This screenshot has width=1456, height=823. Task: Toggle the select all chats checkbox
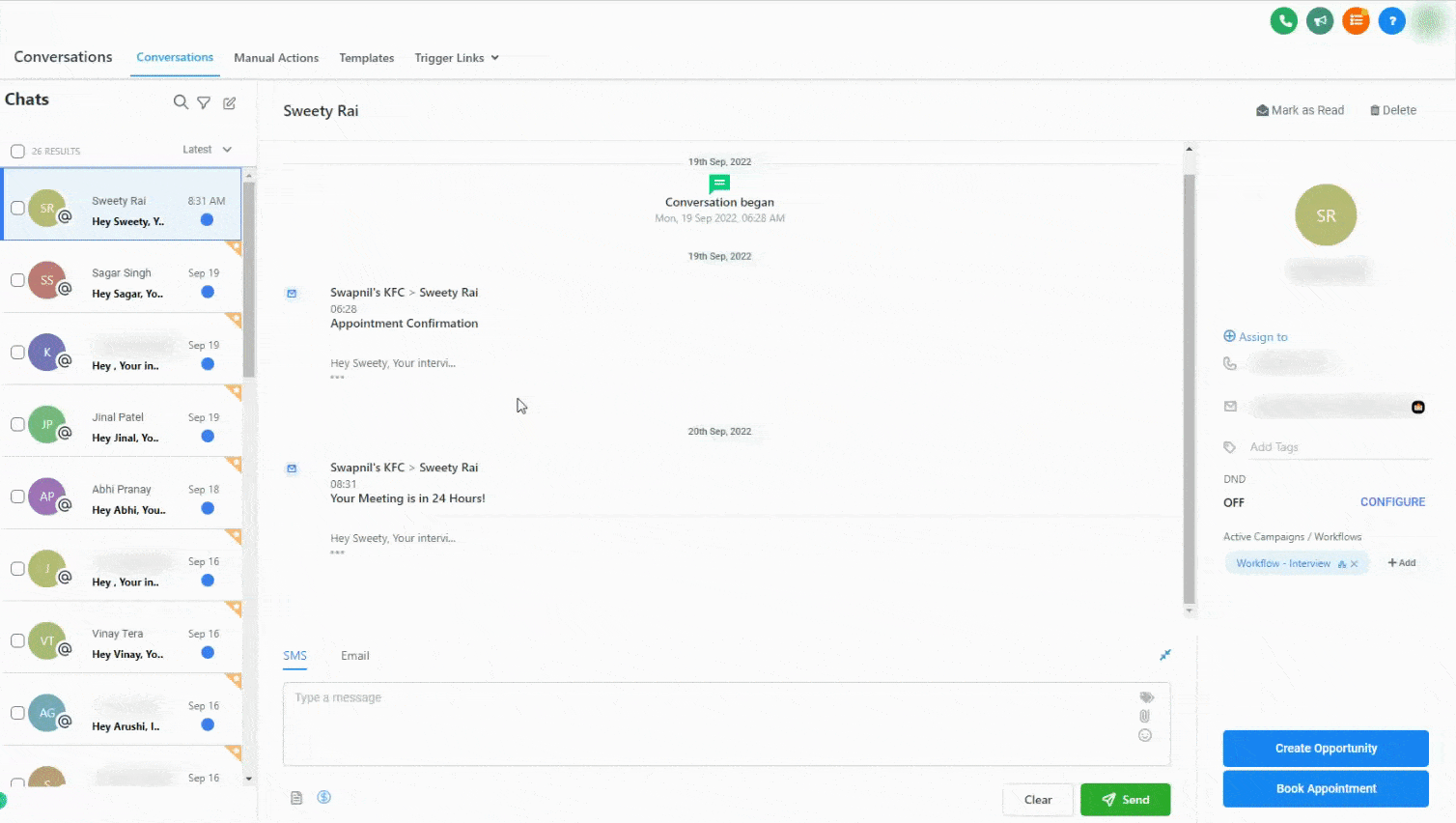pyautogui.click(x=17, y=151)
